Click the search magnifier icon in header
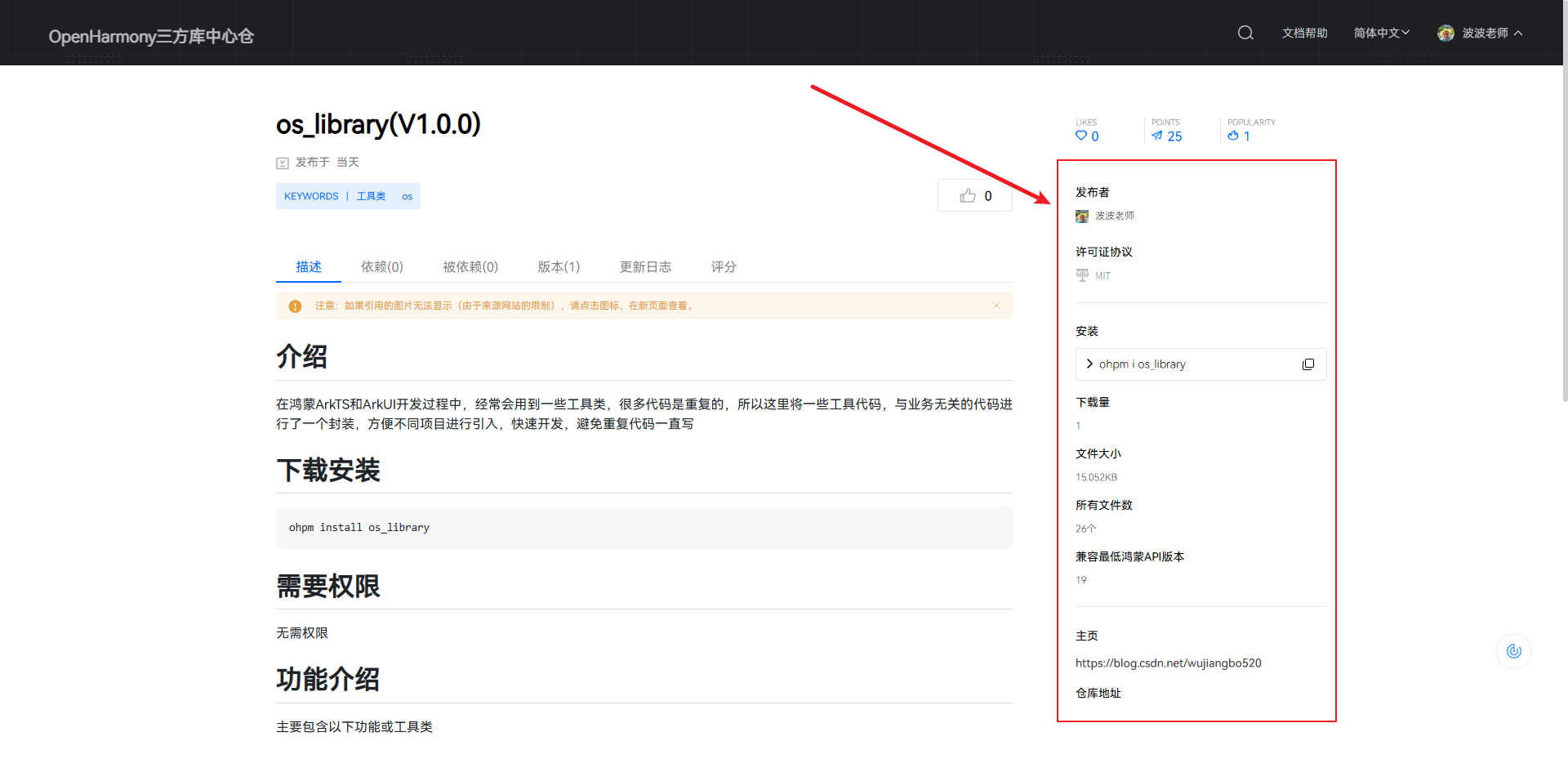Viewport: 1568px width, 759px height. [1245, 33]
